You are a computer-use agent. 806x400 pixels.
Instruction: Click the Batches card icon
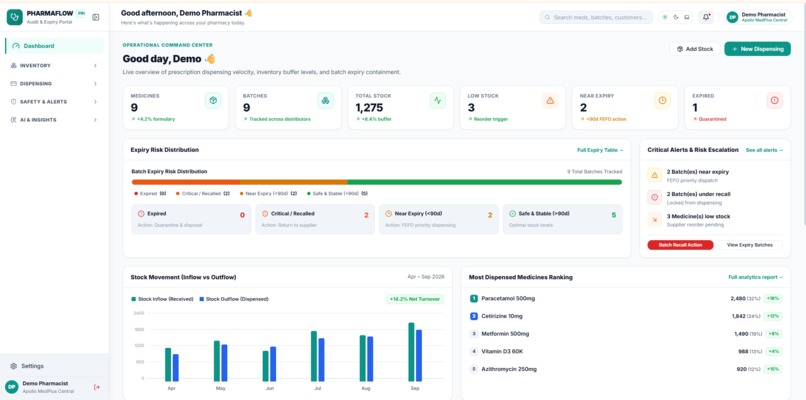325,101
